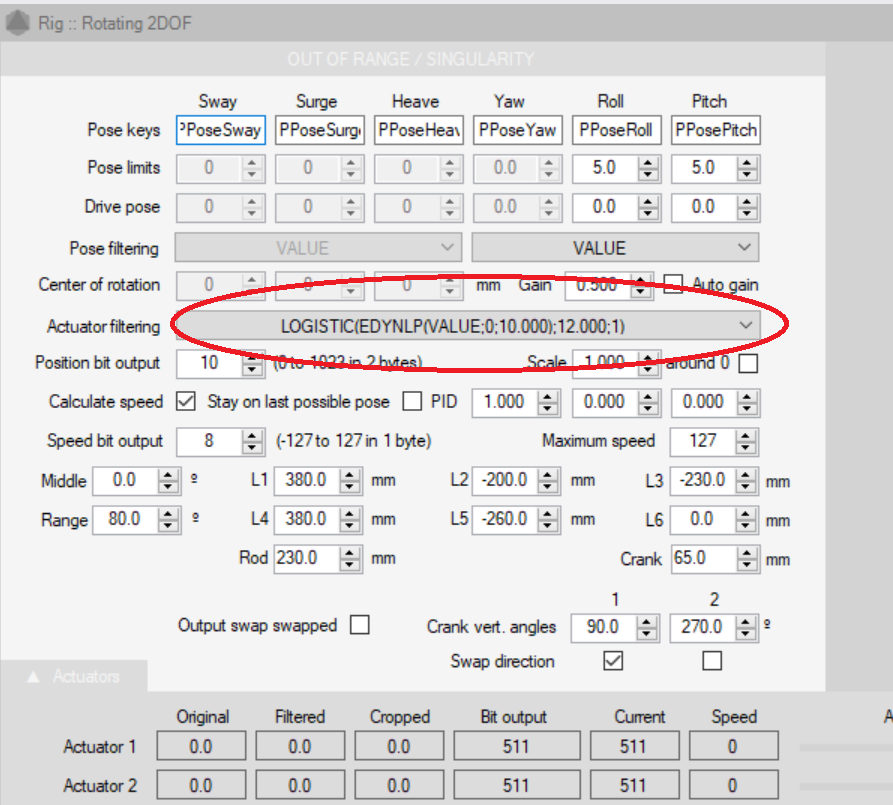The width and height of the screenshot is (893, 805).
Task: Open the Actuator filtering dropdown
Action: pyautogui.click(x=744, y=325)
